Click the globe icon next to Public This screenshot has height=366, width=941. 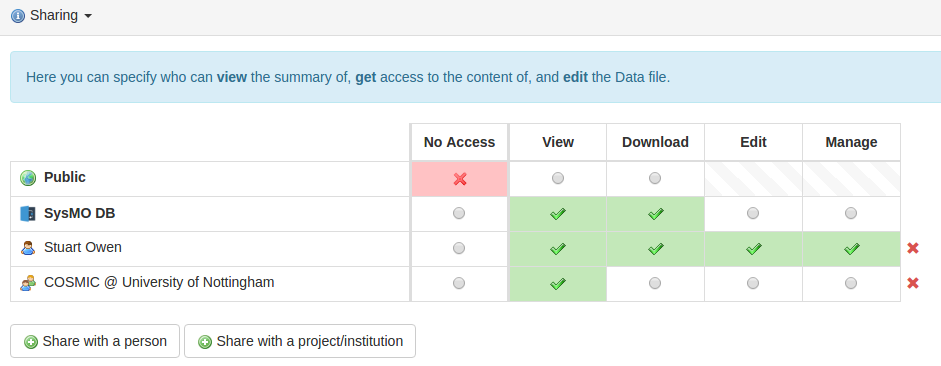point(28,178)
